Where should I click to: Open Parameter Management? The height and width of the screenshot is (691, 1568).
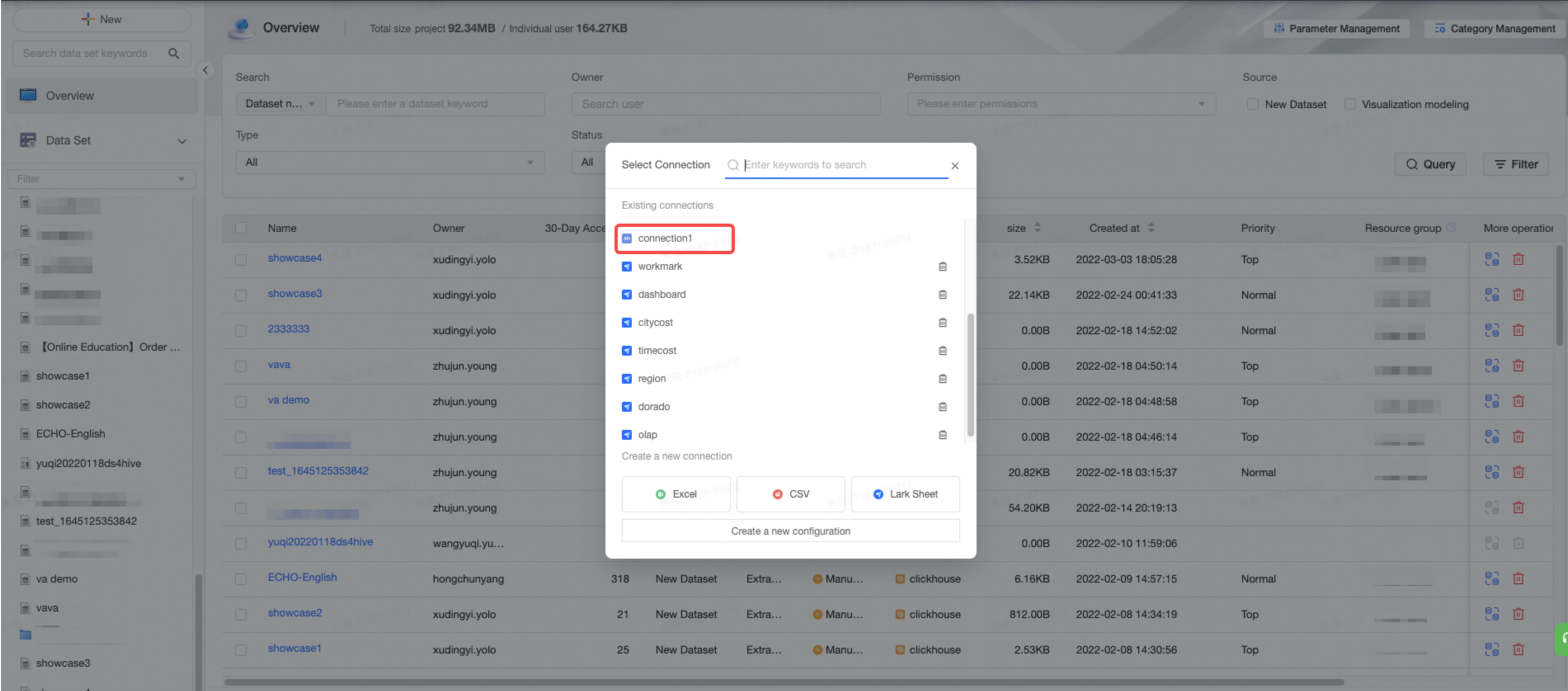(1336, 29)
